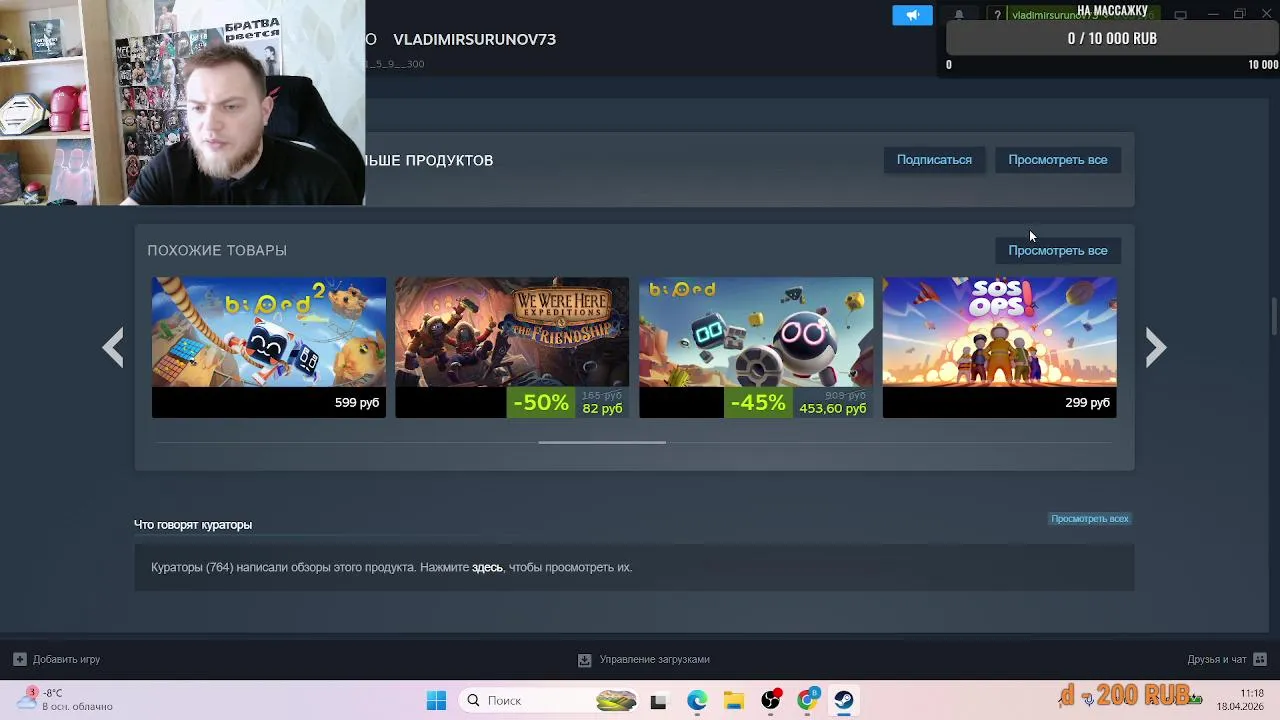1280x720 pixels.
Task: Open Steam notifications bell
Action: pos(959,15)
